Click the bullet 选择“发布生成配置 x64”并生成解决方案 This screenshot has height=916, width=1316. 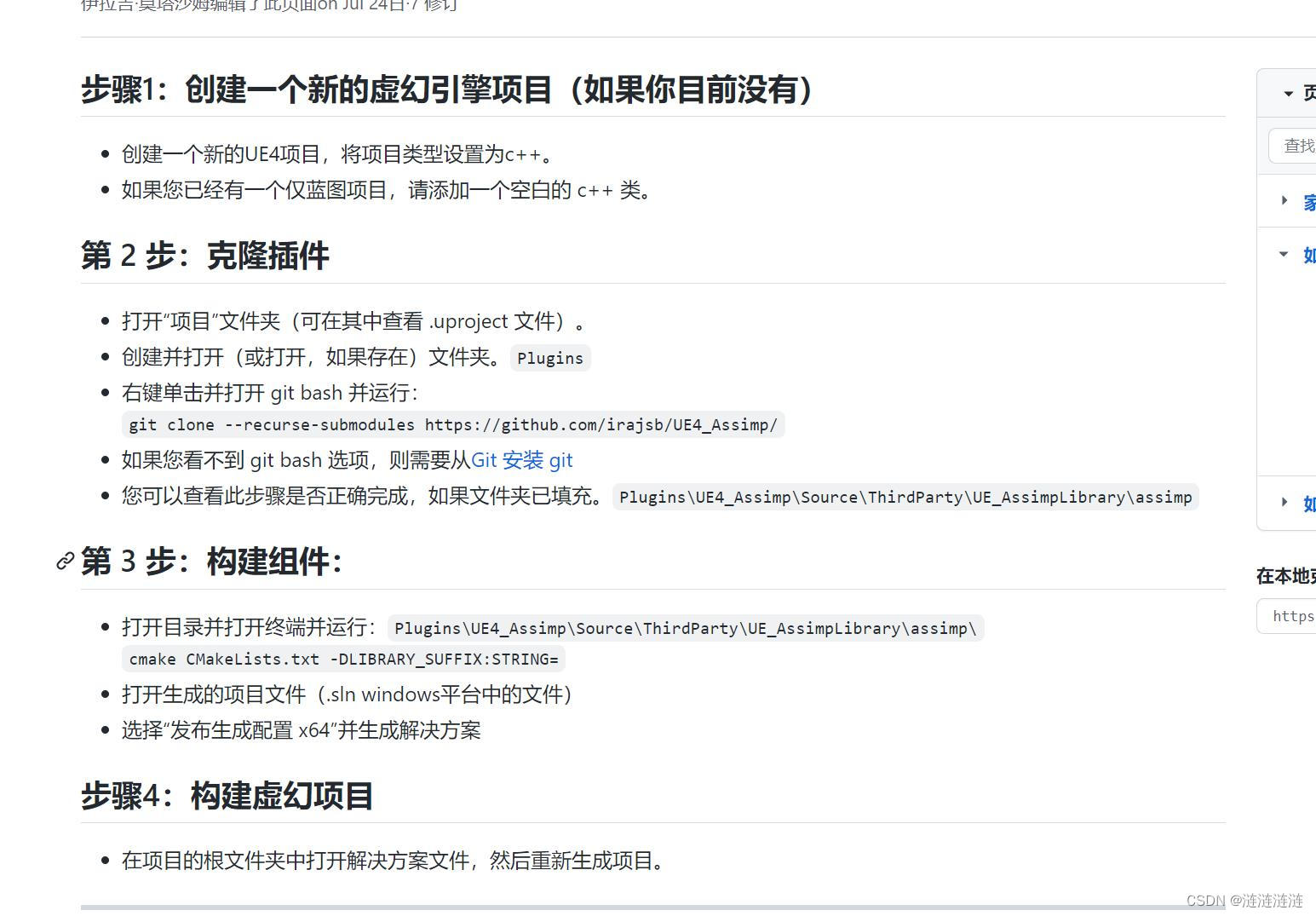pos(302,730)
